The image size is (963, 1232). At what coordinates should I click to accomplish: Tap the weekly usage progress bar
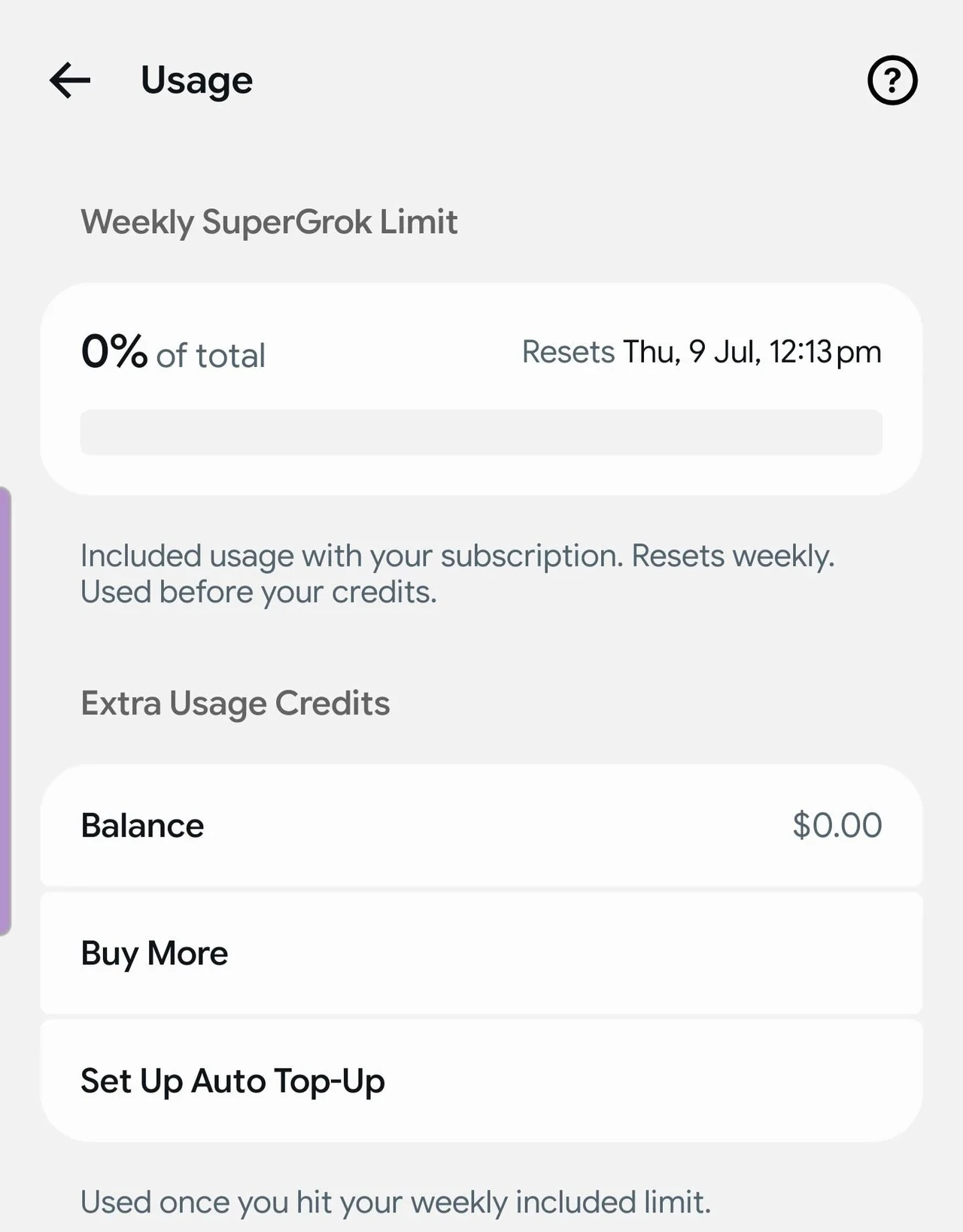pyautogui.click(x=481, y=432)
